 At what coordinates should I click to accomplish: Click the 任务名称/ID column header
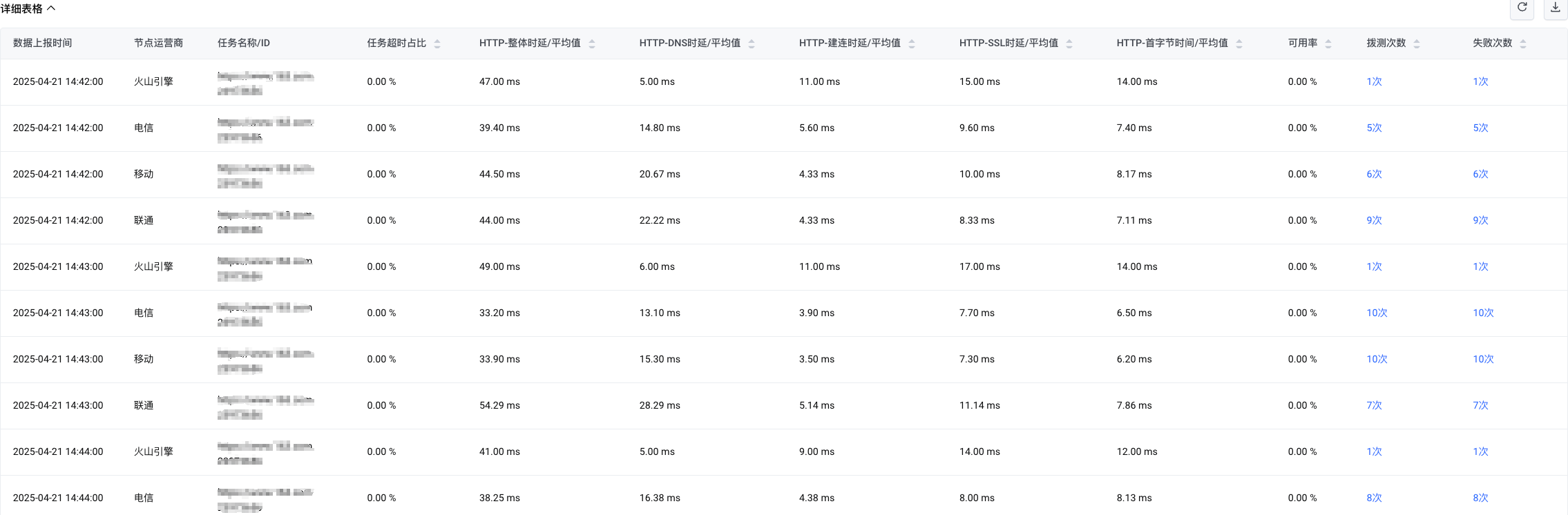(244, 43)
